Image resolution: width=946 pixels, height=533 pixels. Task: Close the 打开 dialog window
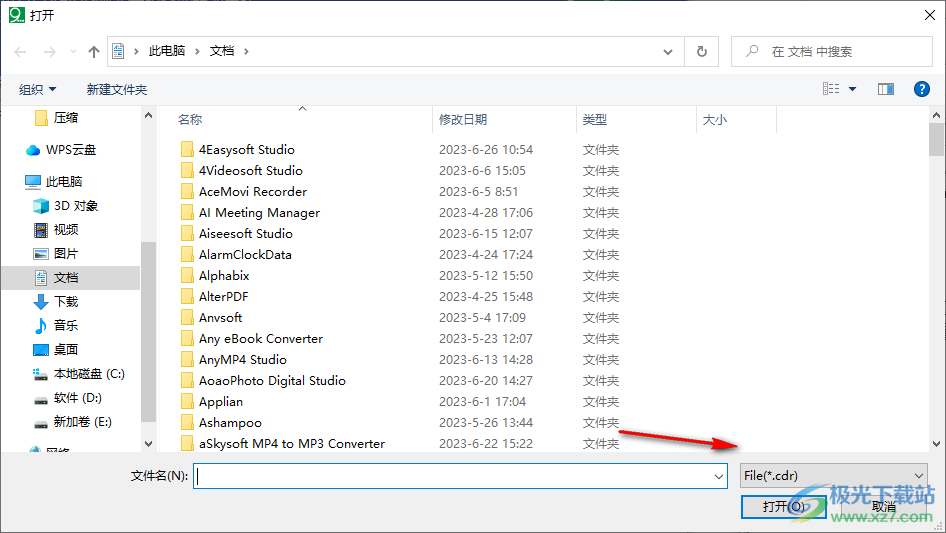(930, 15)
